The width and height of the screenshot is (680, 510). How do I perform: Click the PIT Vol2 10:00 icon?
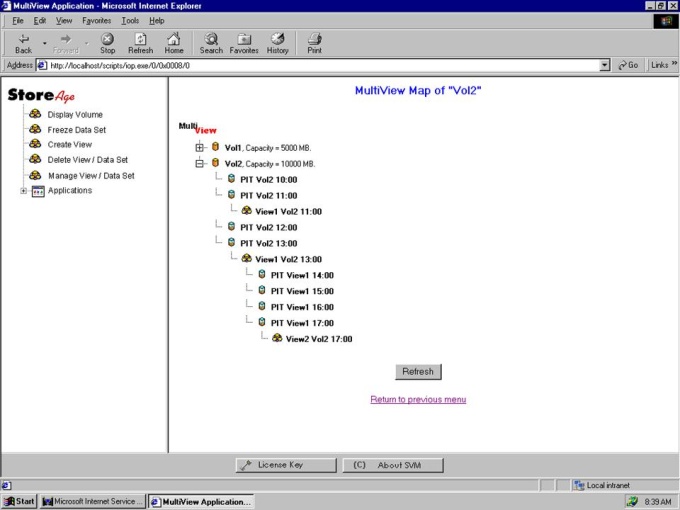click(x=231, y=179)
